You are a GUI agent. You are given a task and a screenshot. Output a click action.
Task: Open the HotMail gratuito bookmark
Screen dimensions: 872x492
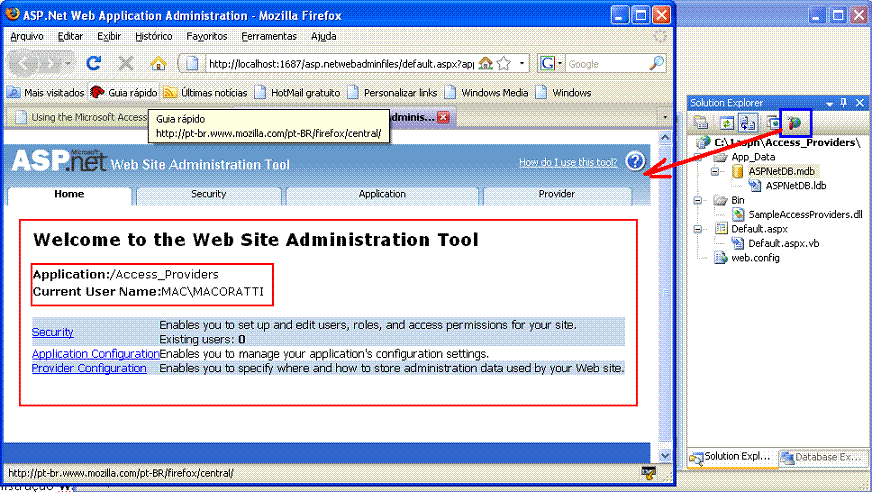coord(297,92)
